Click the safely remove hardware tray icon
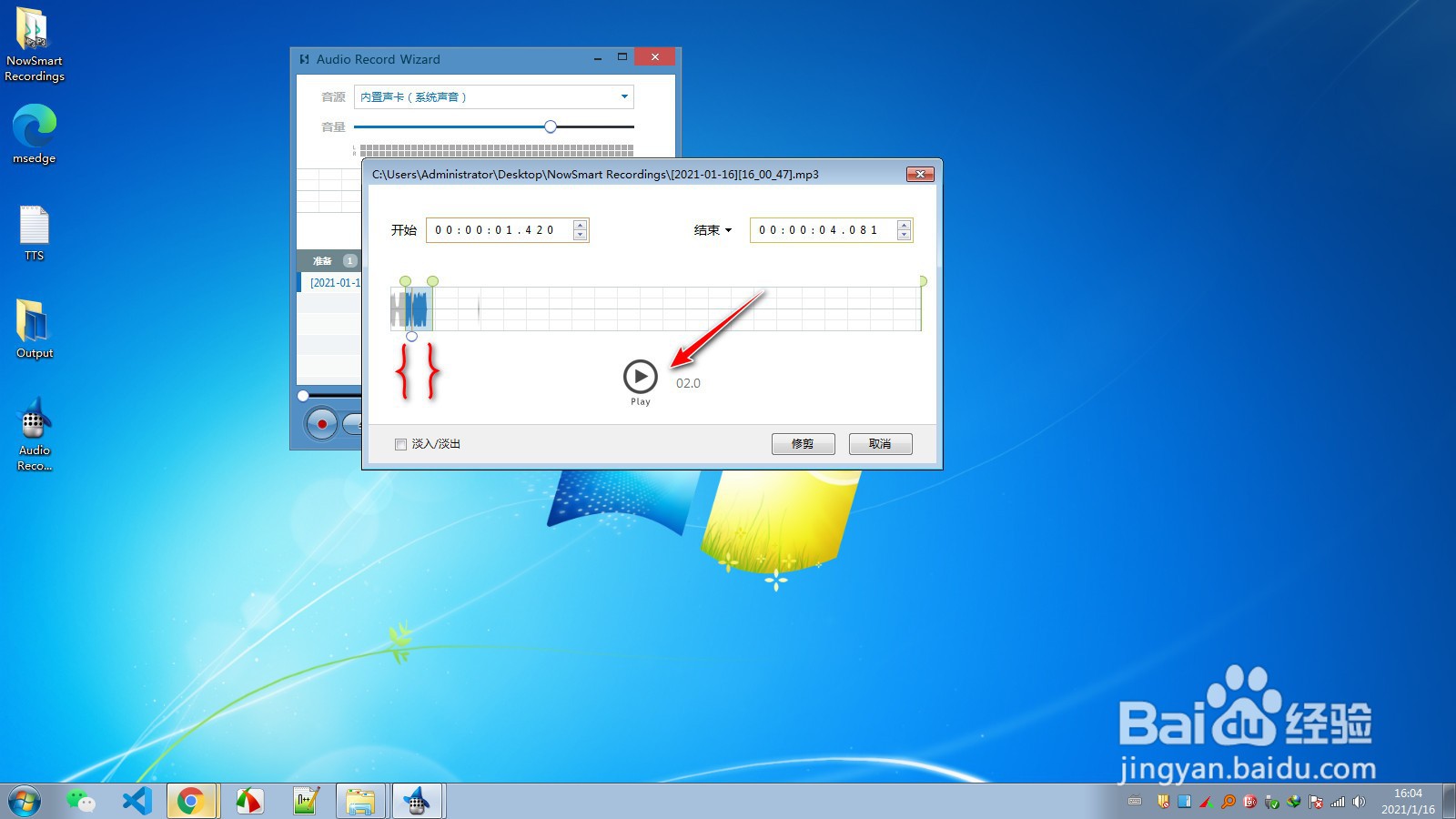The image size is (1456, 819). point(1272,802)
